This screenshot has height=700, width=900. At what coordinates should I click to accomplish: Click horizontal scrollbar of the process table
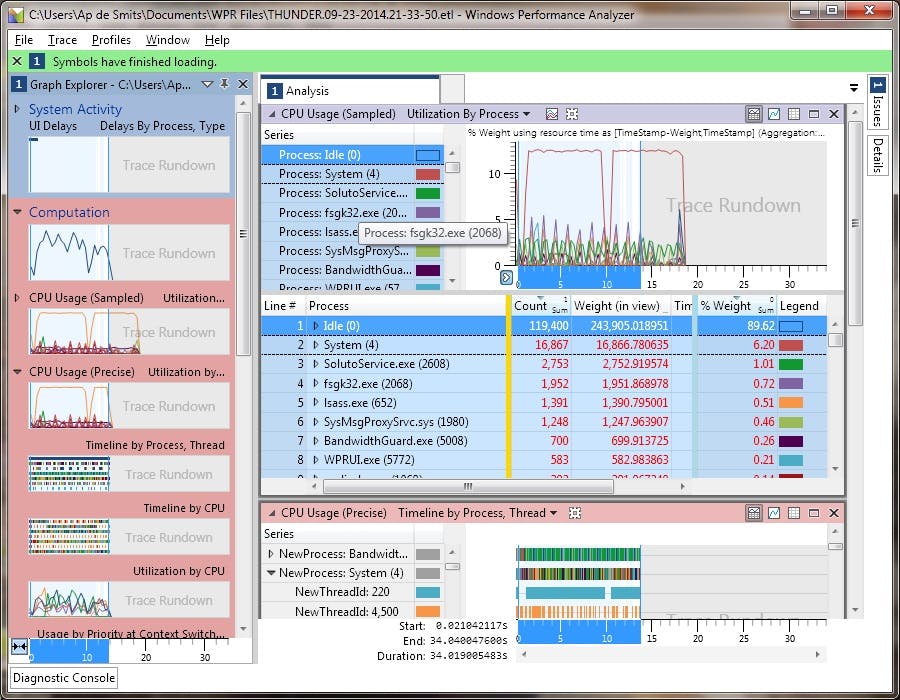pos(468,487)
